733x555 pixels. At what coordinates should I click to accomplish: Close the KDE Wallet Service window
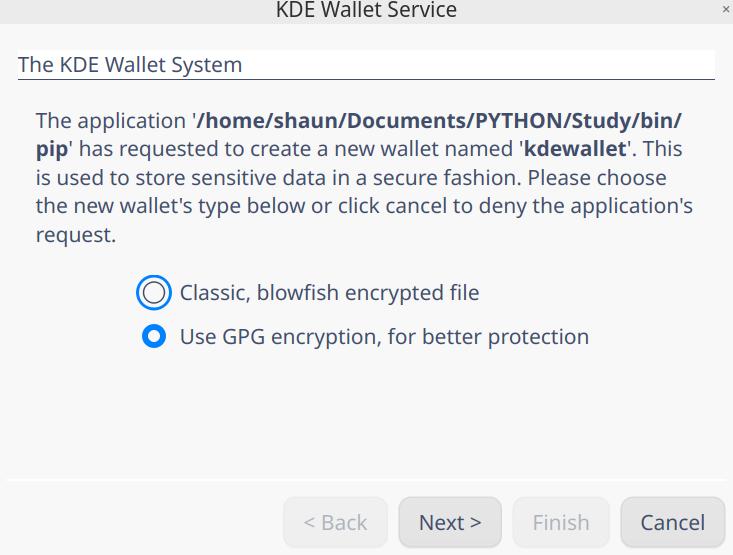point(726,9)
